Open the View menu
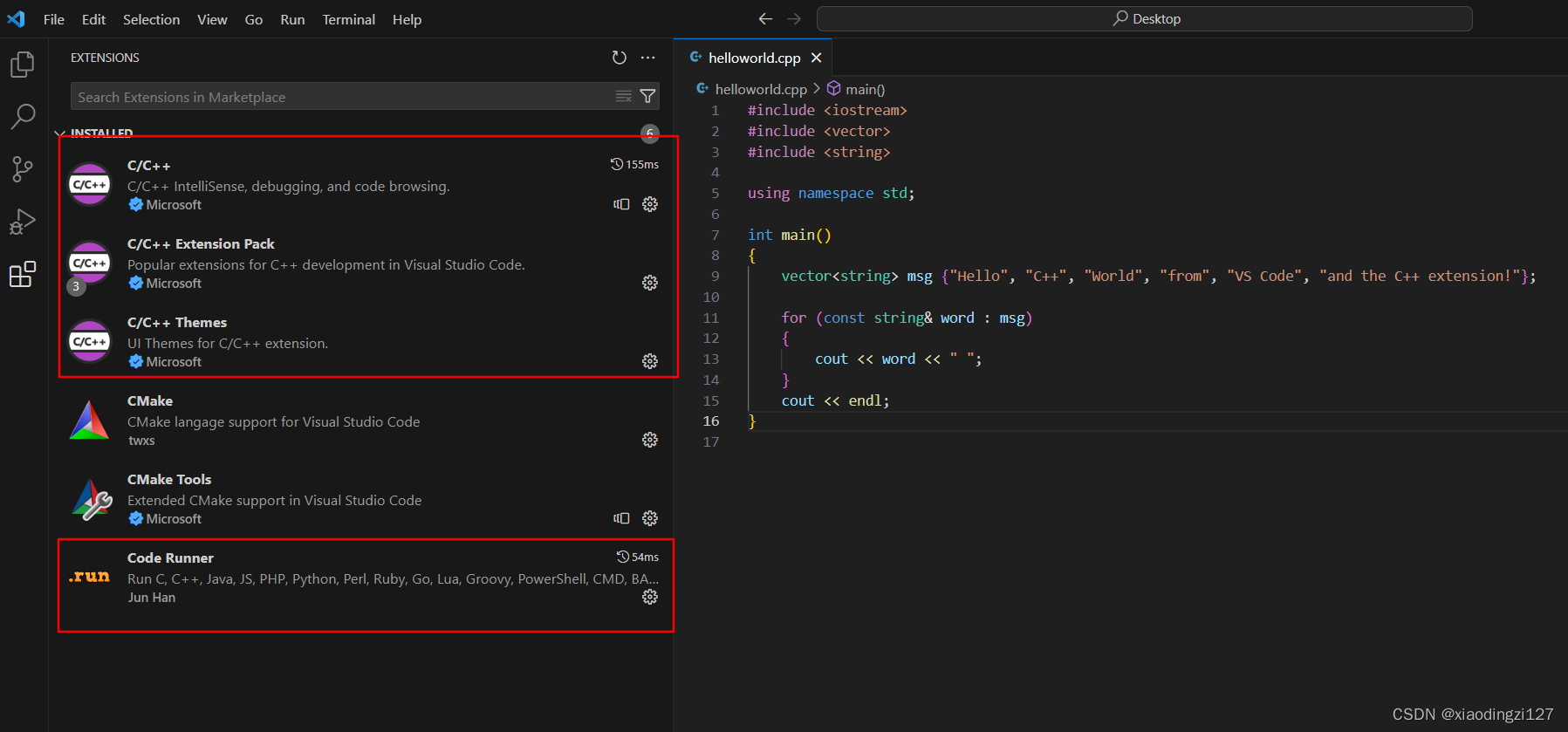 click(x=212, y=19)
